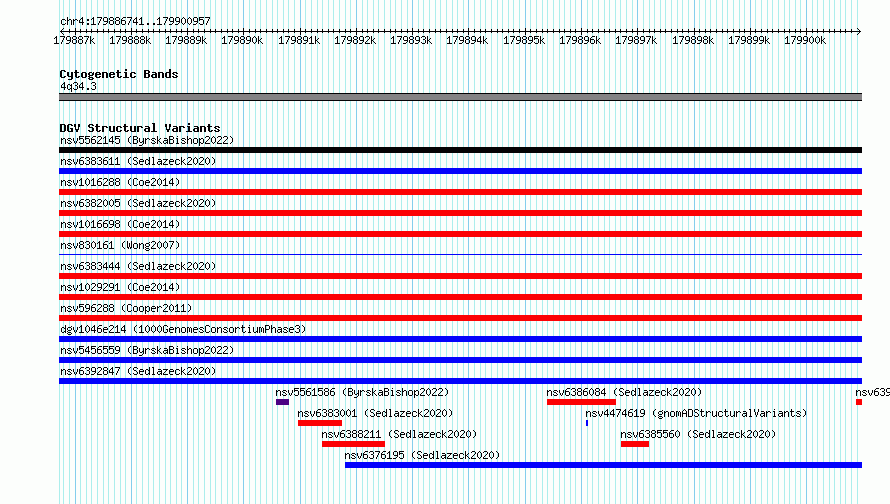Click the blue nsv6392847 variant bar
Image resolution: width=890 pixels, height=504 pixels.
(x=460, y=381)
